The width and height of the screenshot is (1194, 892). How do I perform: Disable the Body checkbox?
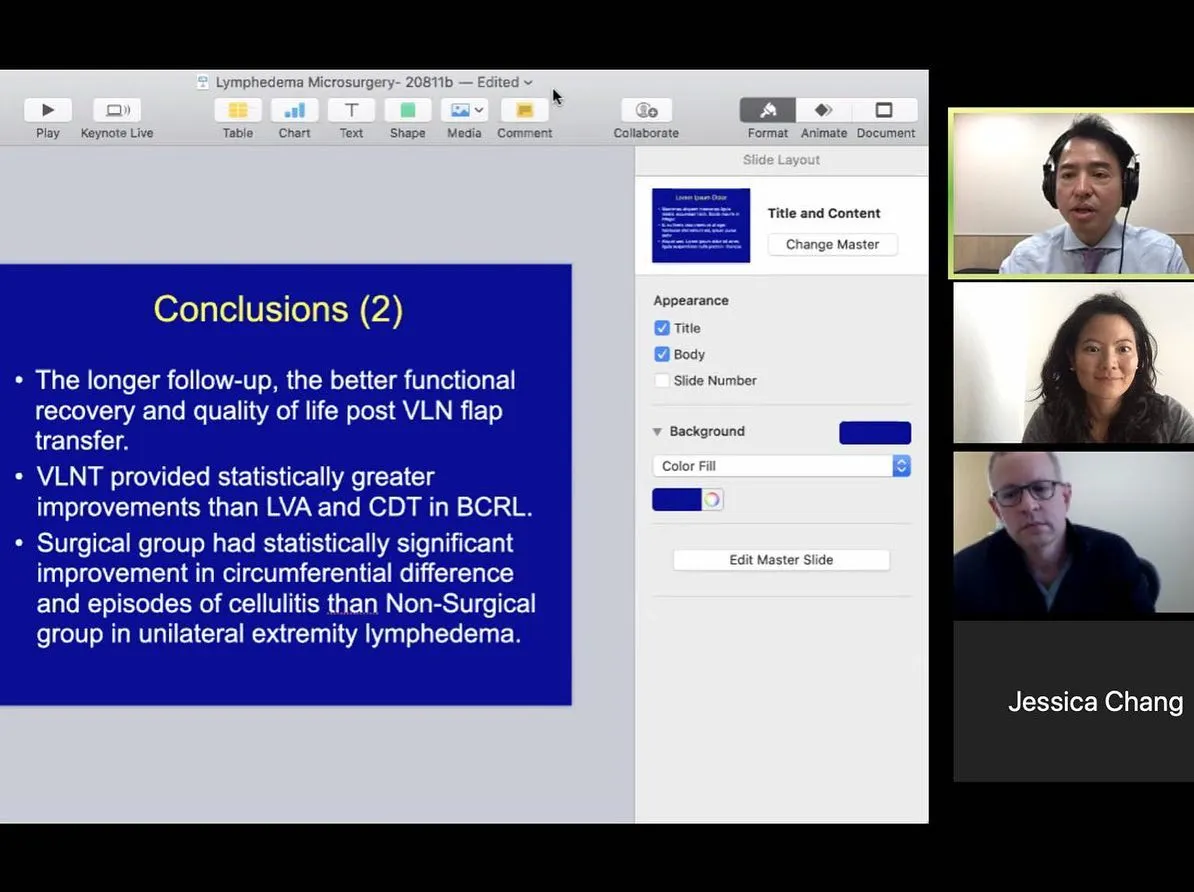coord(662,354)
